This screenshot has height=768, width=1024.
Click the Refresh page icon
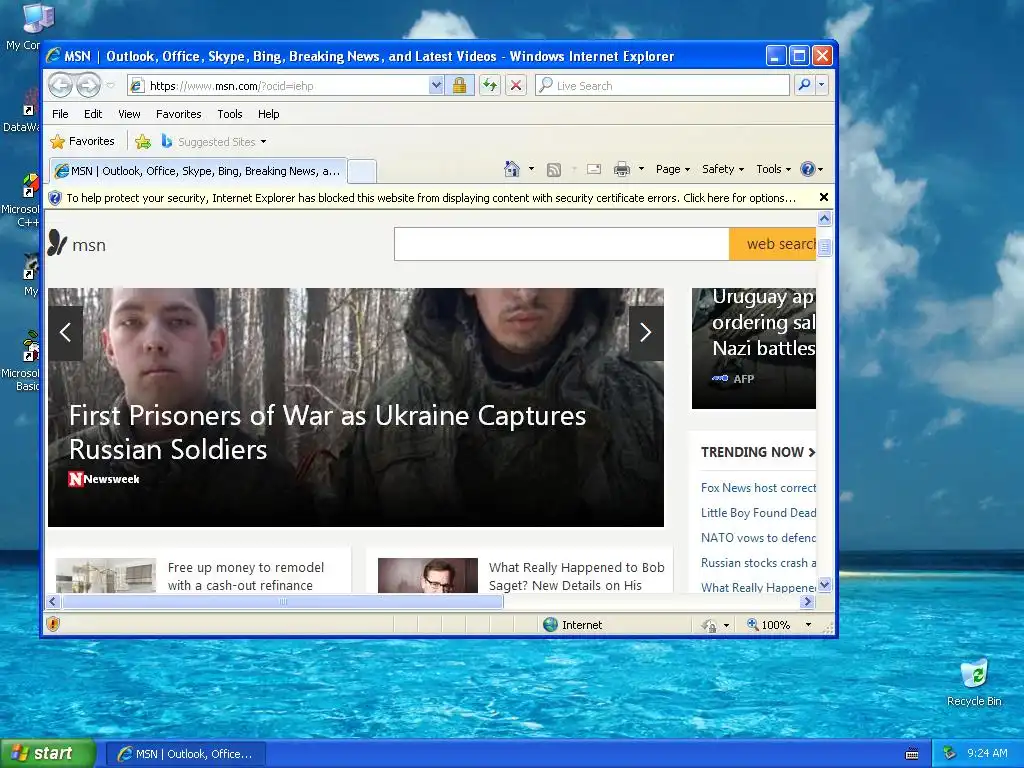tap(490, 86)
